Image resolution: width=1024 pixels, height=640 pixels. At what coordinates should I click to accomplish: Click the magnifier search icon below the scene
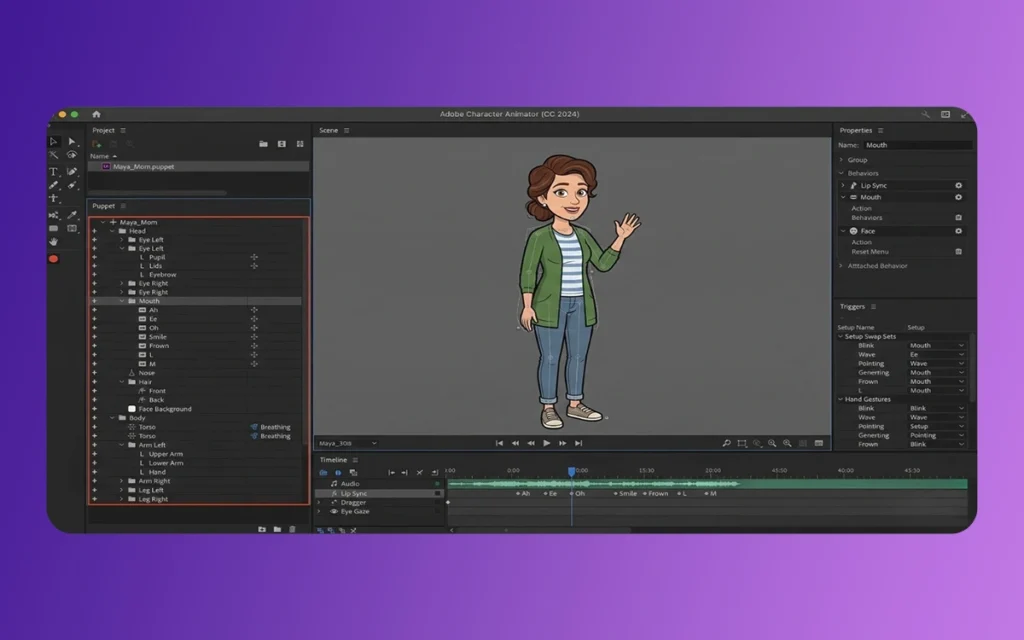click(x=727, y=443)
